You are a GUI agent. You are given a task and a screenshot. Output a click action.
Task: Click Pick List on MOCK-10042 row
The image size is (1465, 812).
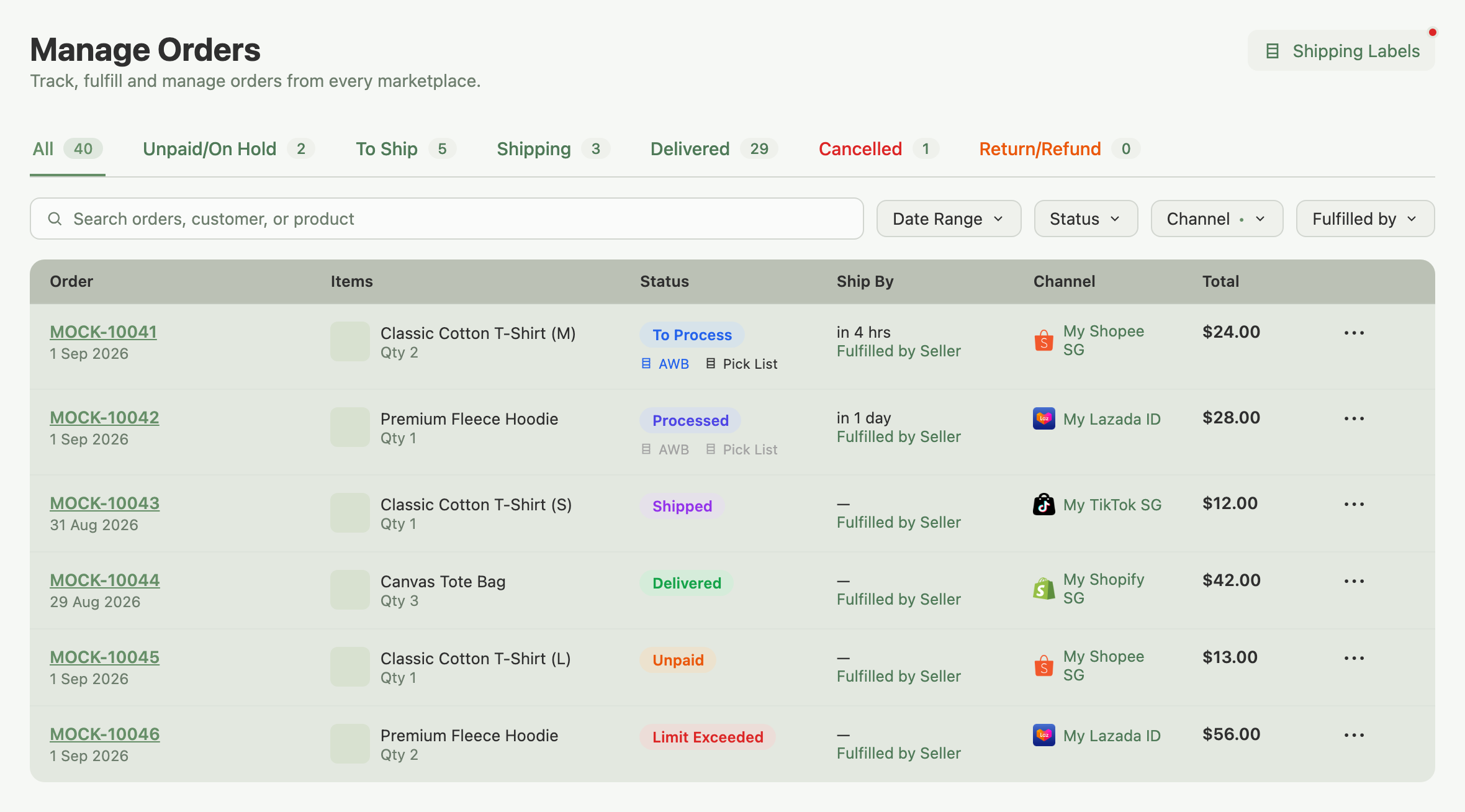click(741, 449)
